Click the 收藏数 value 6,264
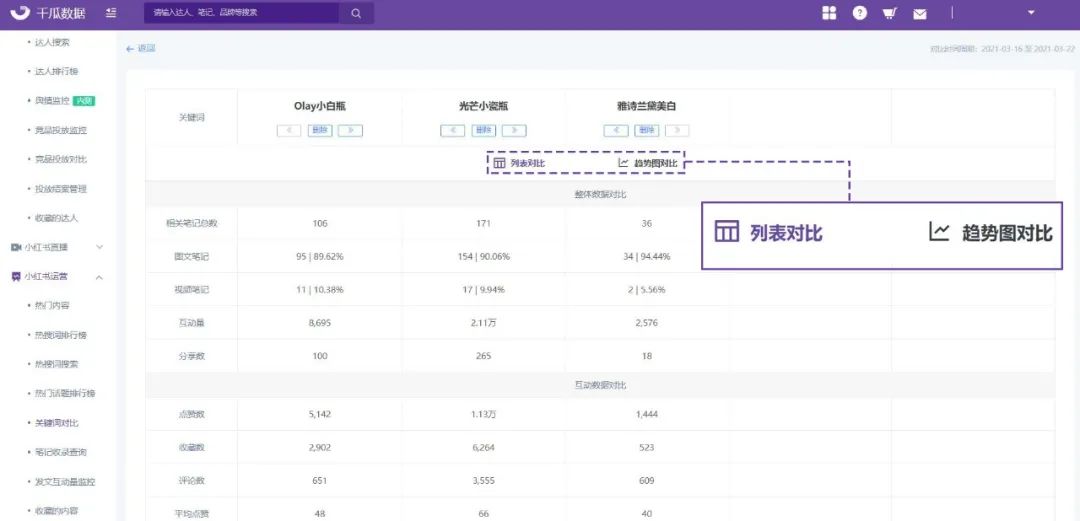 (x=483, y=447)
